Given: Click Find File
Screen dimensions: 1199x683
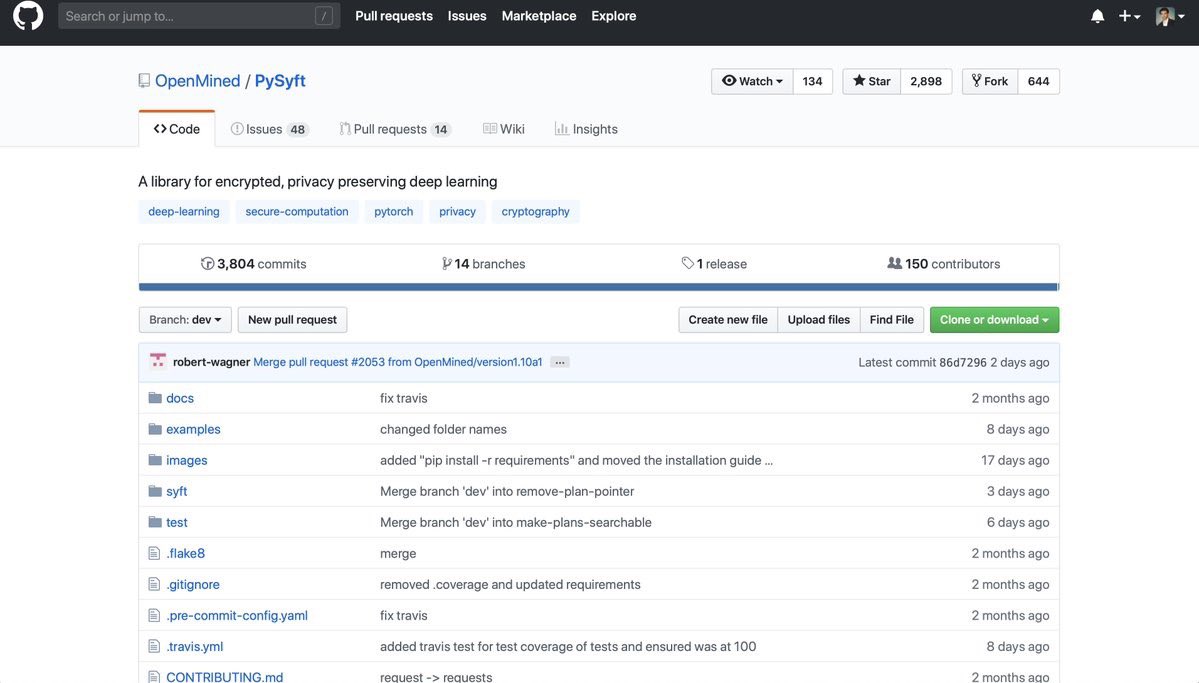Looking at the screenshot, I should pos(891,320).
